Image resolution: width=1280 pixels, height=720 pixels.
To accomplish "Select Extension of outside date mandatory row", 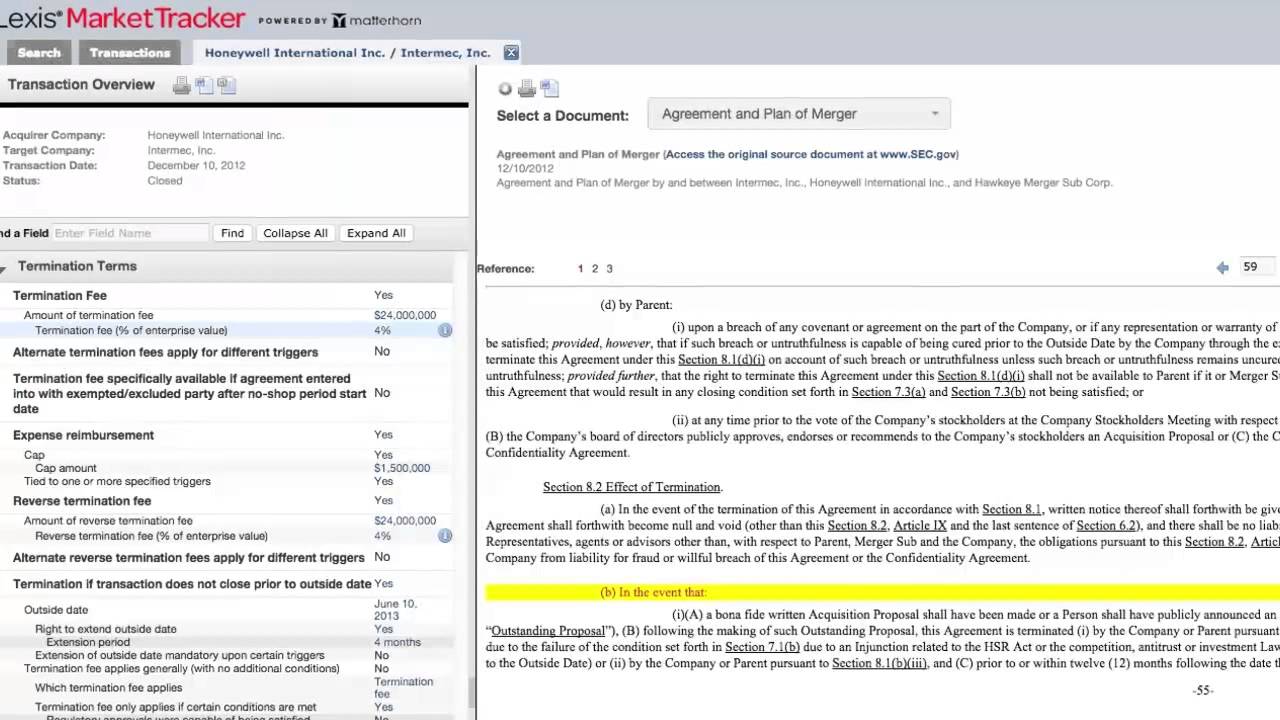I will point(227,655).
